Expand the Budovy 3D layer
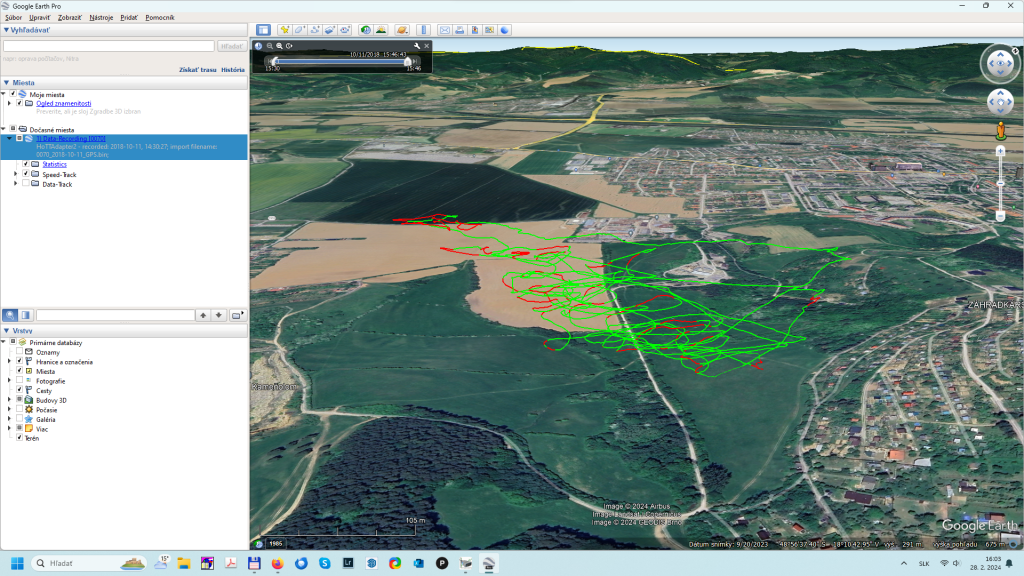 click(x=10, y=400)
